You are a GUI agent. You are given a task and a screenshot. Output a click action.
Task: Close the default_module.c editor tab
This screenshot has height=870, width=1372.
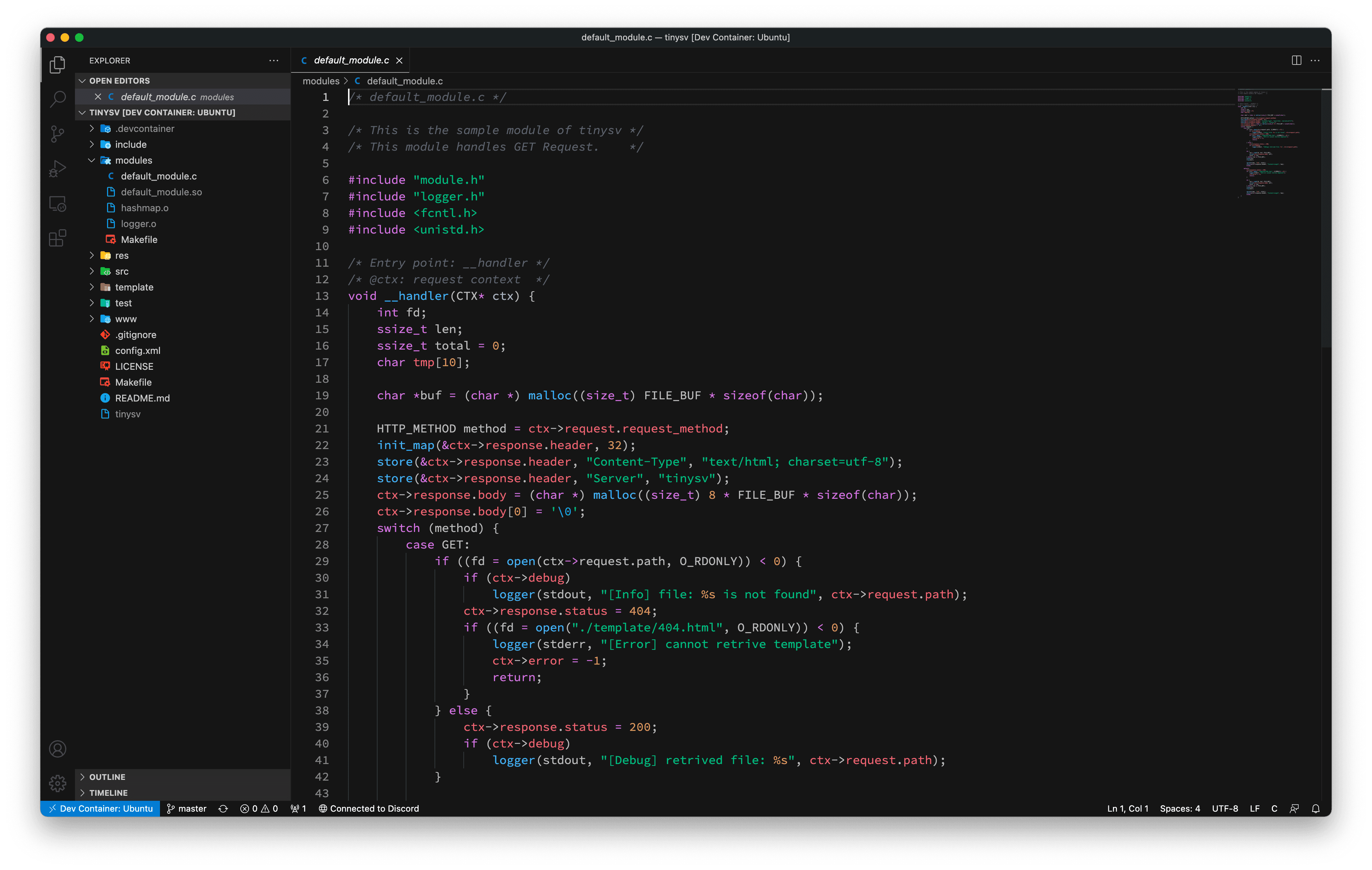click(x=400, y=61)
